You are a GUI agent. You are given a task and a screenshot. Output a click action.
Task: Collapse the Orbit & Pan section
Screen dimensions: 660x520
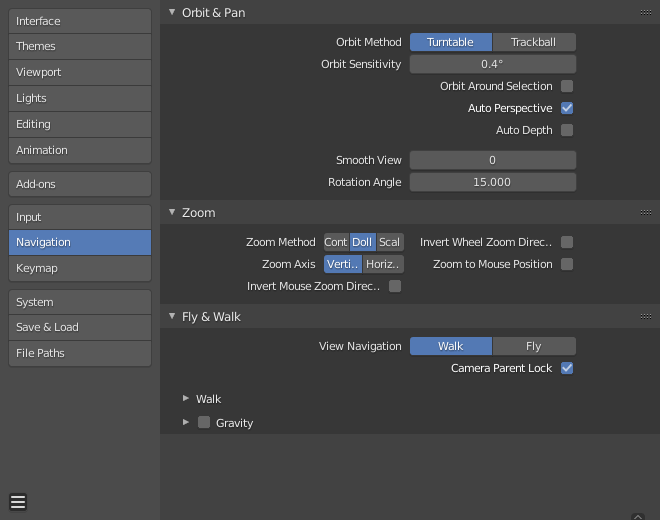[x=172, y=12]
